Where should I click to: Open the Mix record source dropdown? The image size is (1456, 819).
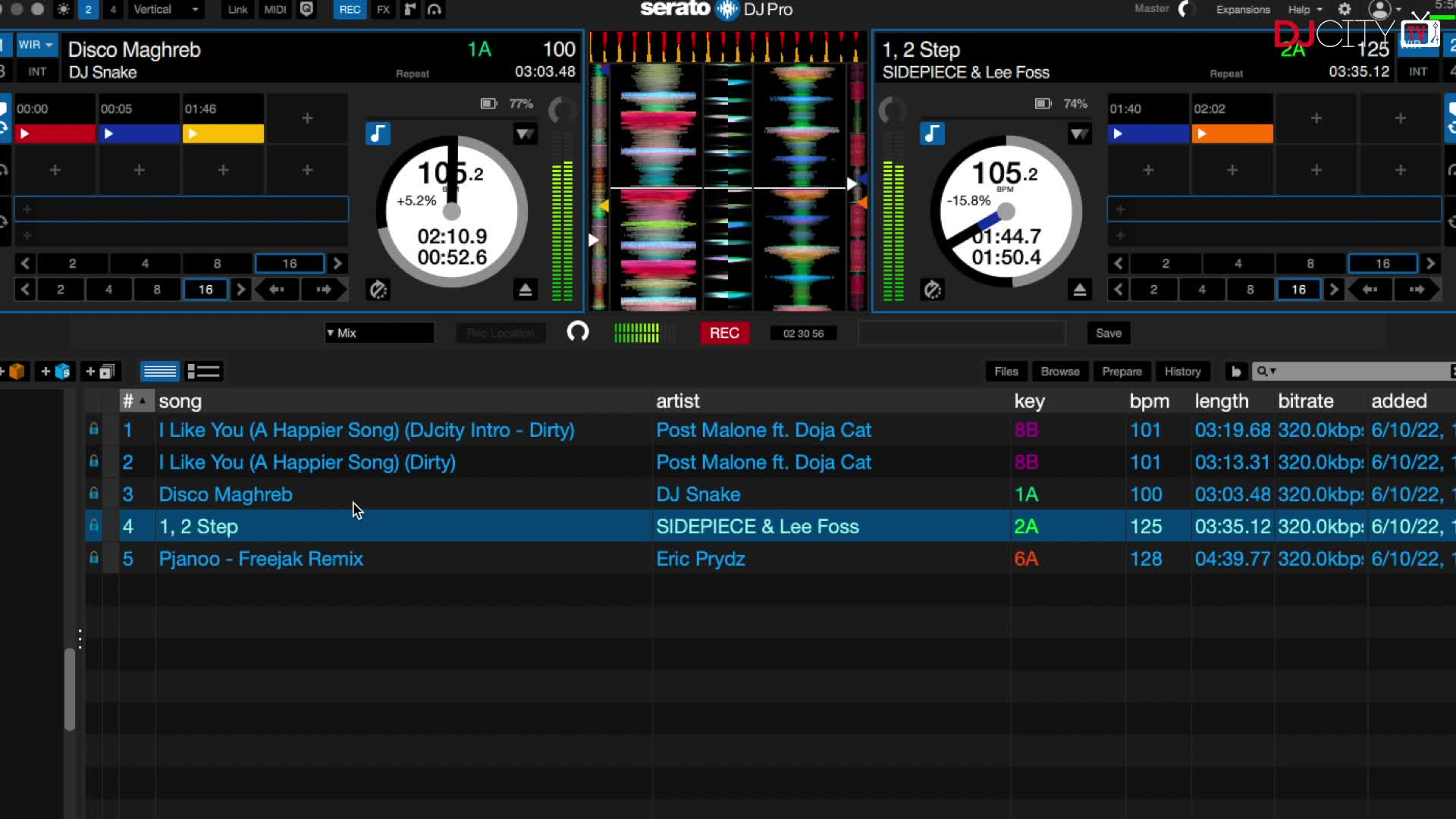[x=379, y=333]
